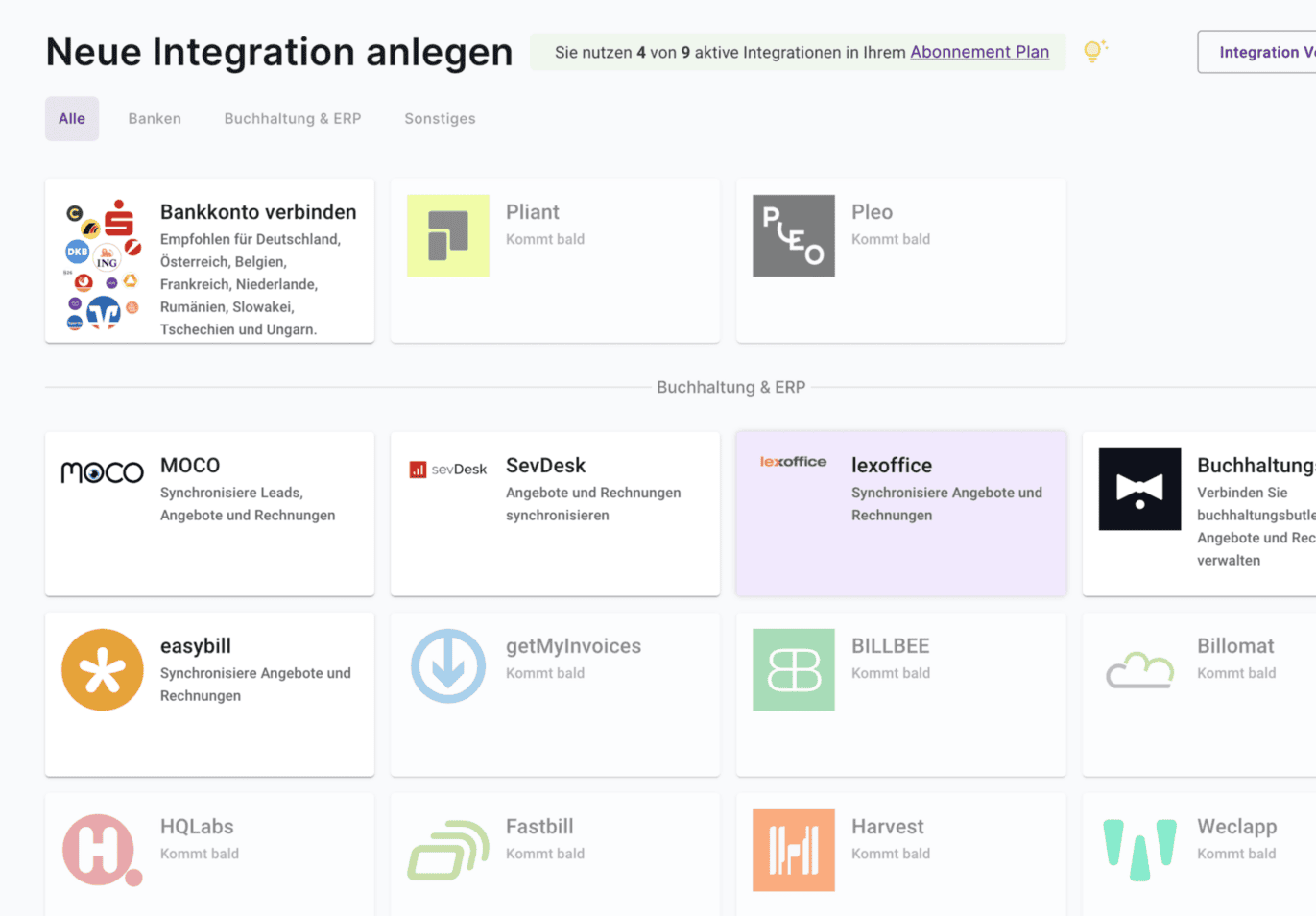The height and width of the screenshot is (916, 1316).
Task: Click the orange easybill asterisk logo
Action: (x=103, y=669)
